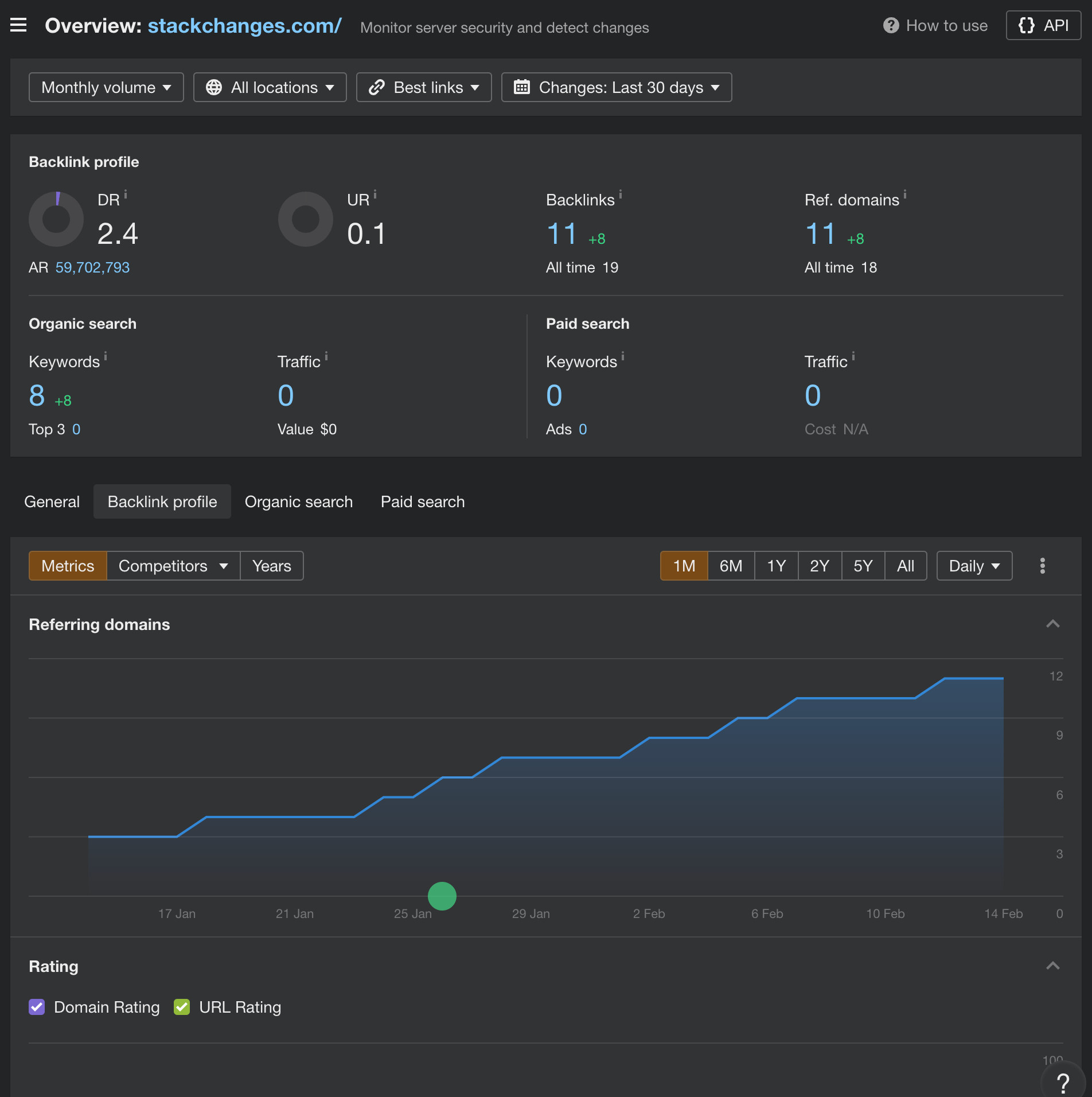Click the All time 19 backlinks text
Image resolution: width=1092 pixels, height=1097 pixels.
point(582,267)
